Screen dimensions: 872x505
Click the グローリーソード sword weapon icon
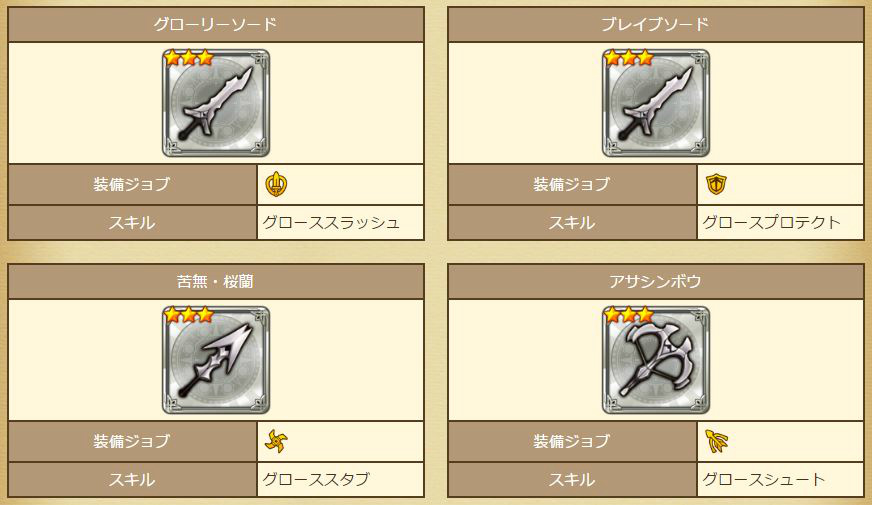(x=216, y=103)
